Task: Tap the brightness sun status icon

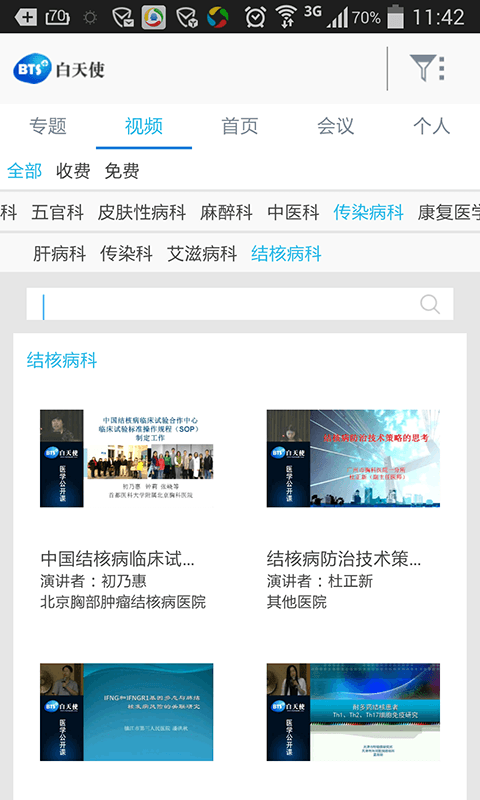Action: point(90,18)
